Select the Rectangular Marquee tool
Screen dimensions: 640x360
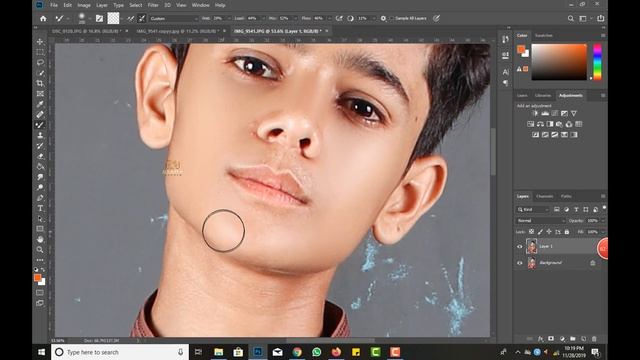(x=40, y=52)
